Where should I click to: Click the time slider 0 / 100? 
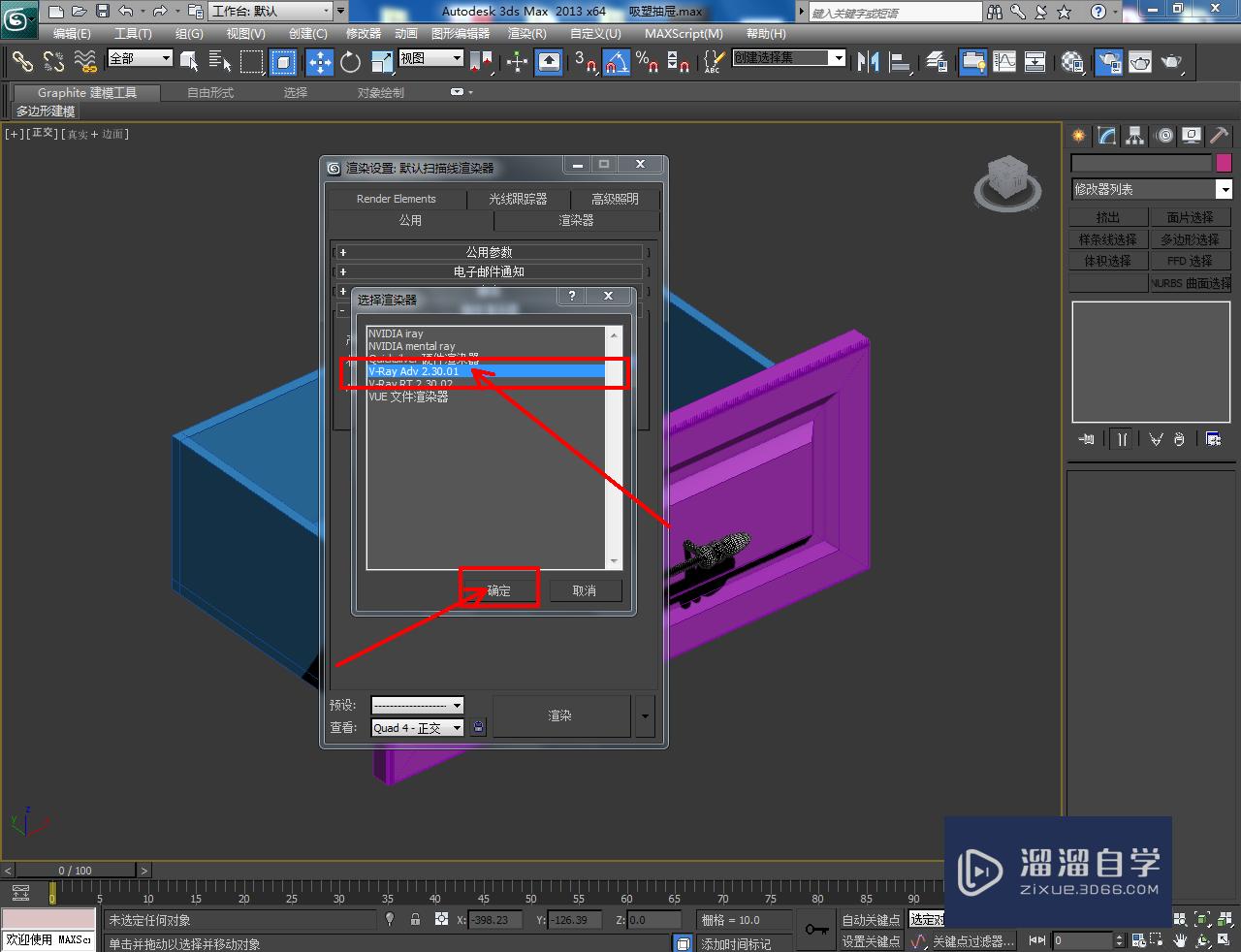[x=76, y=871]
